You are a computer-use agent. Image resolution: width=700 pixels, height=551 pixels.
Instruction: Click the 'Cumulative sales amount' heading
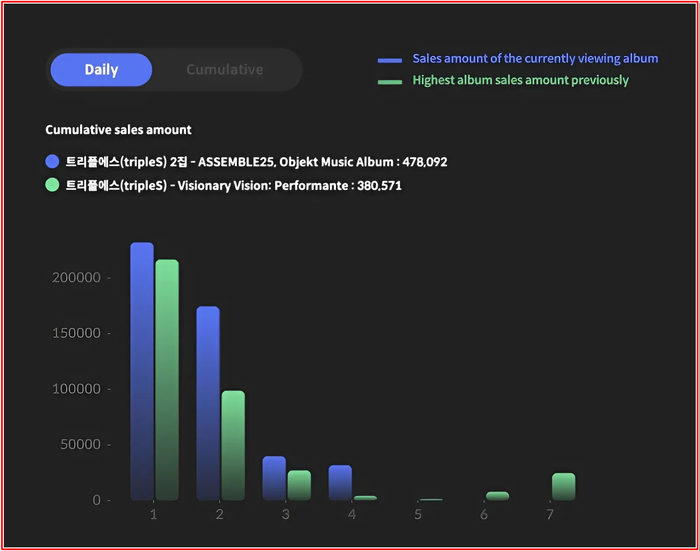tap(118, 129)
